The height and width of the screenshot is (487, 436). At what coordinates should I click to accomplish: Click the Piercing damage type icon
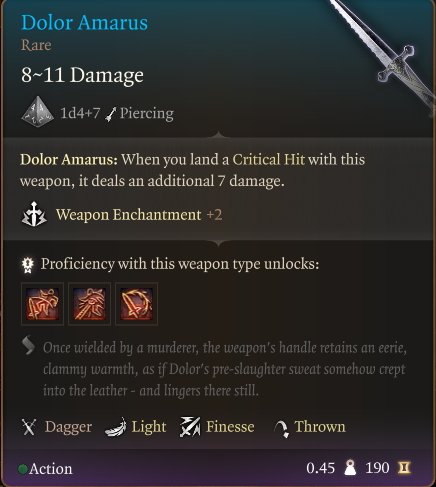pos(111,114)
